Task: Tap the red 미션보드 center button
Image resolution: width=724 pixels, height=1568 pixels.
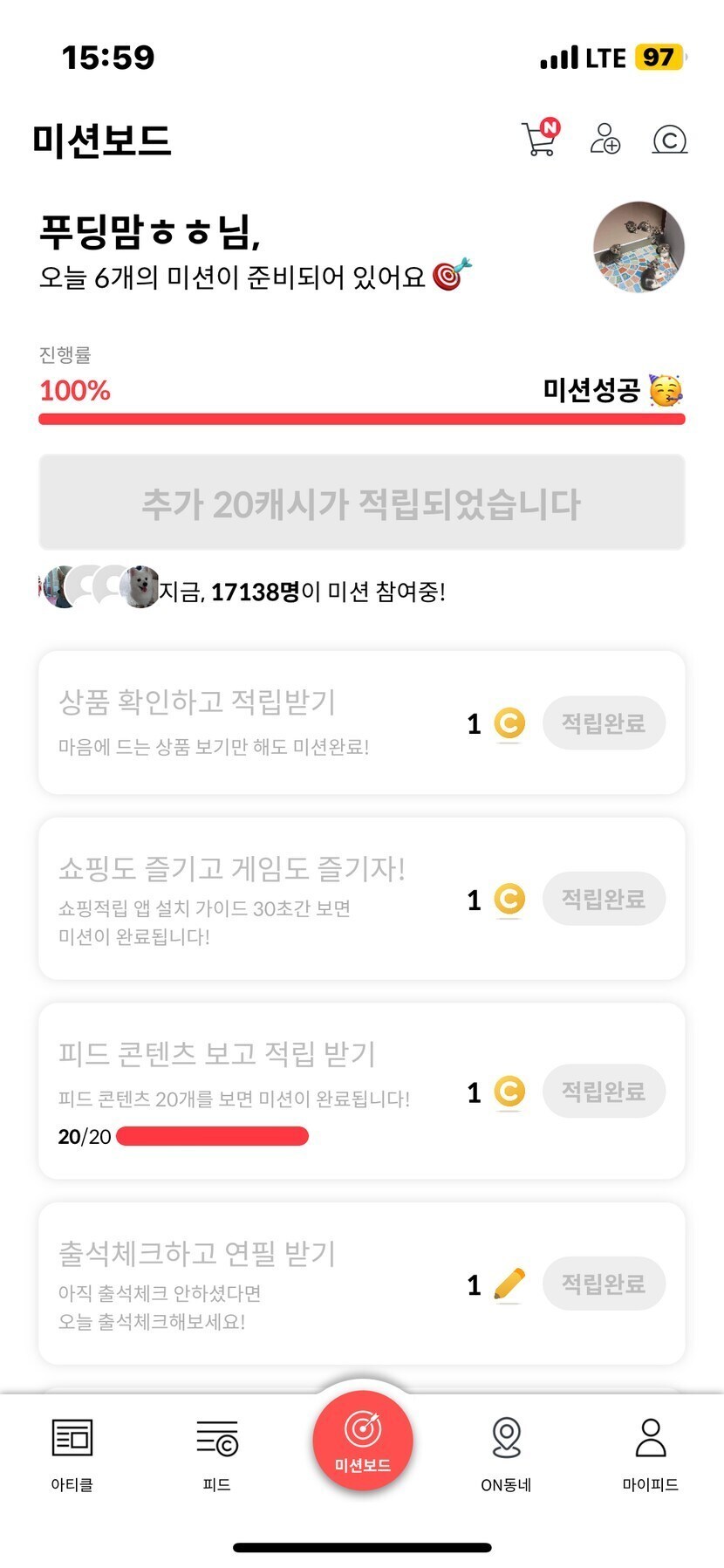Action: [362, 1441]
